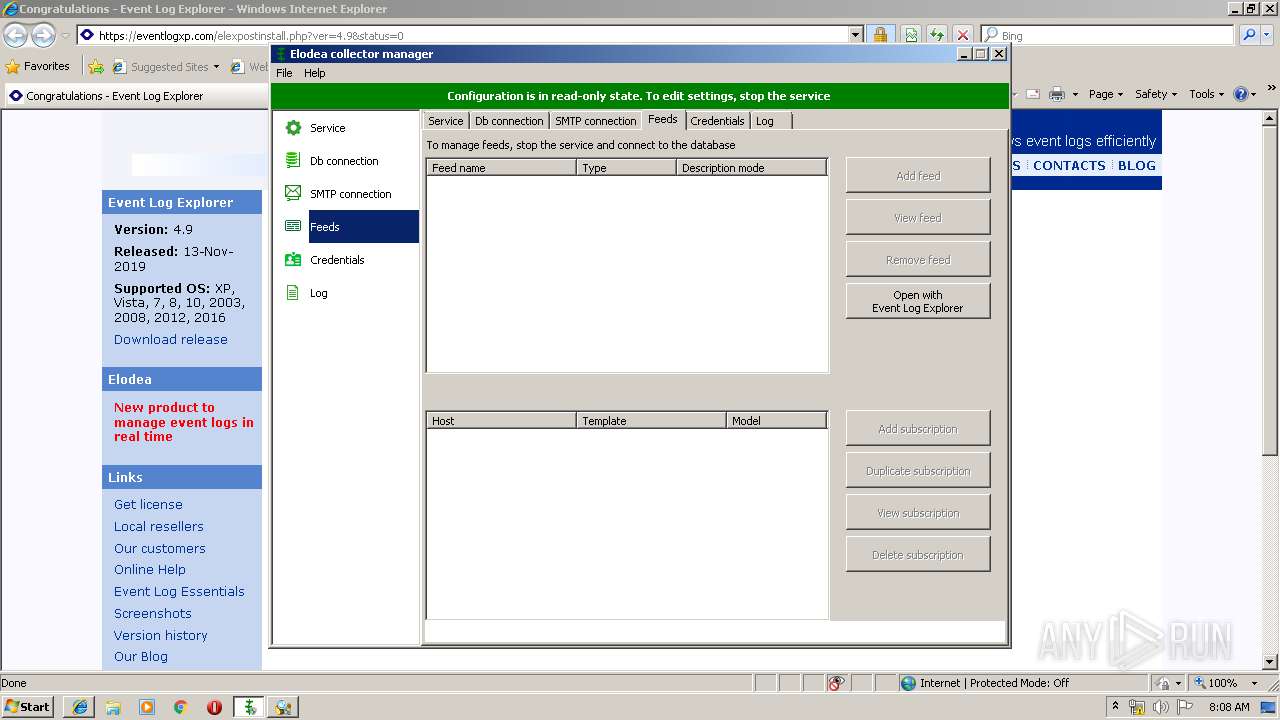Click the Delete subscription button
The height and width of the screenshot is (720, 1280).
tap(918, 554)
